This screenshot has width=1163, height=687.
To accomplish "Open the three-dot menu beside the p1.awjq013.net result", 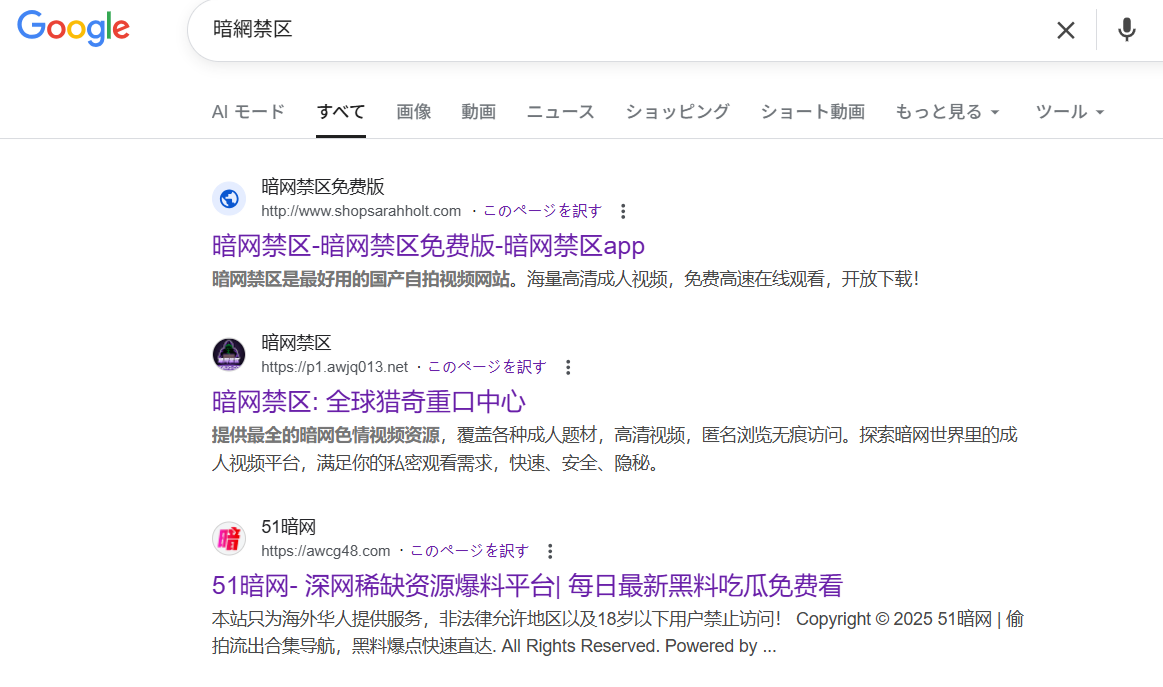I will 568,367.
